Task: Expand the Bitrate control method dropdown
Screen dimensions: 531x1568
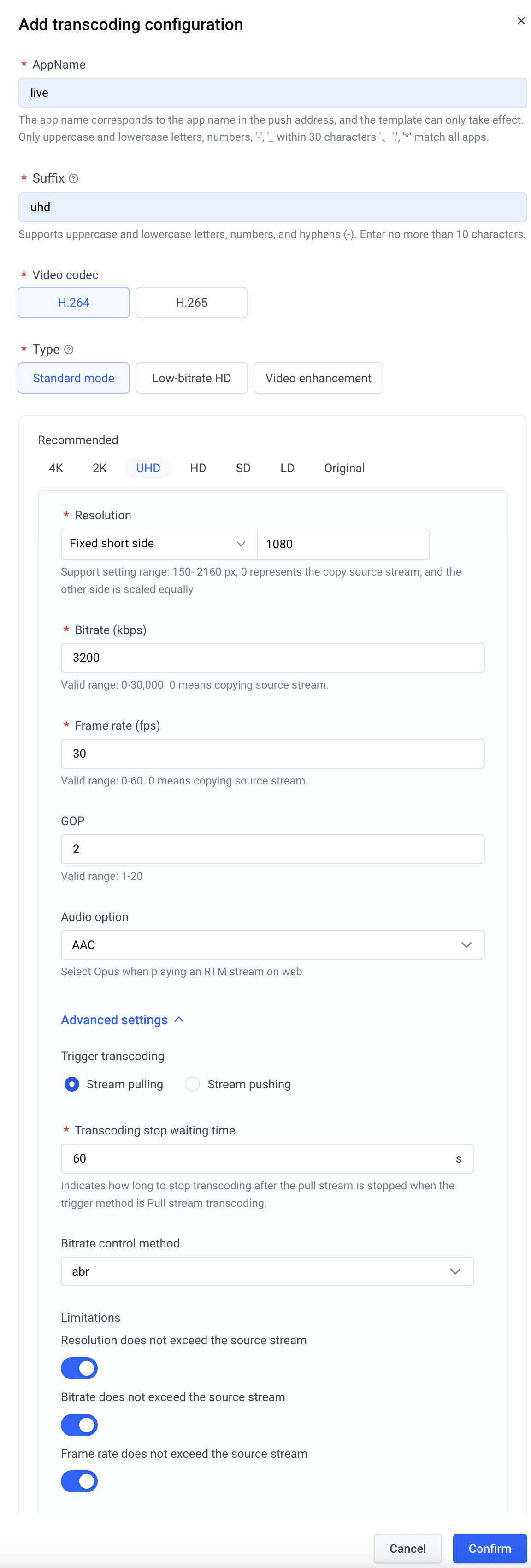Action: (266, 1271)
